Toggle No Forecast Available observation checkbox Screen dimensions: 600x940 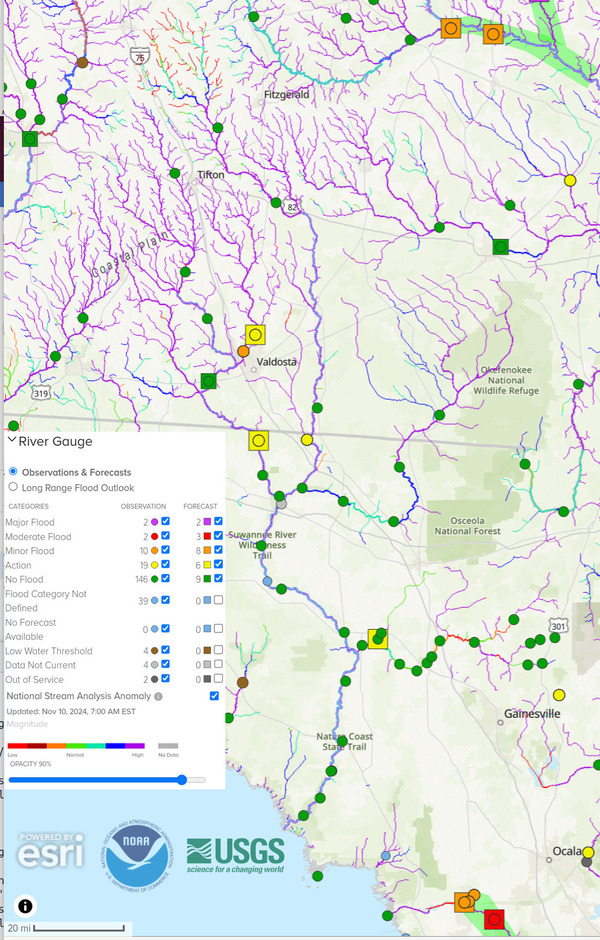click(x=165, y=628)
